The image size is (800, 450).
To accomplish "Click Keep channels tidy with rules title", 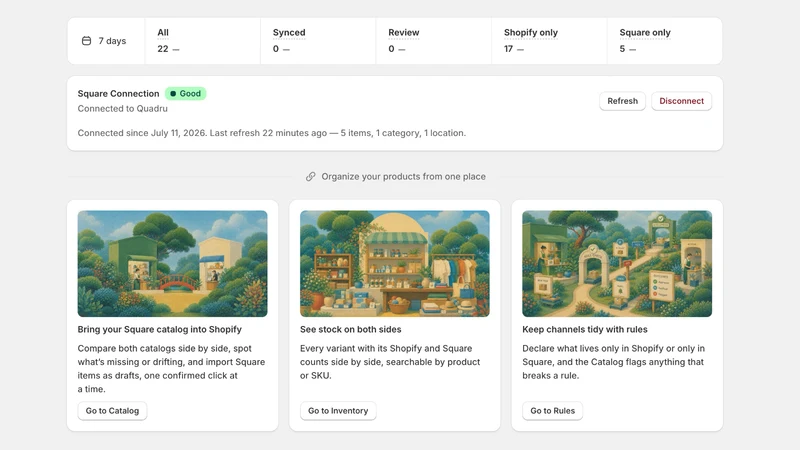I will pyautogui.click(x=585, y=330).
